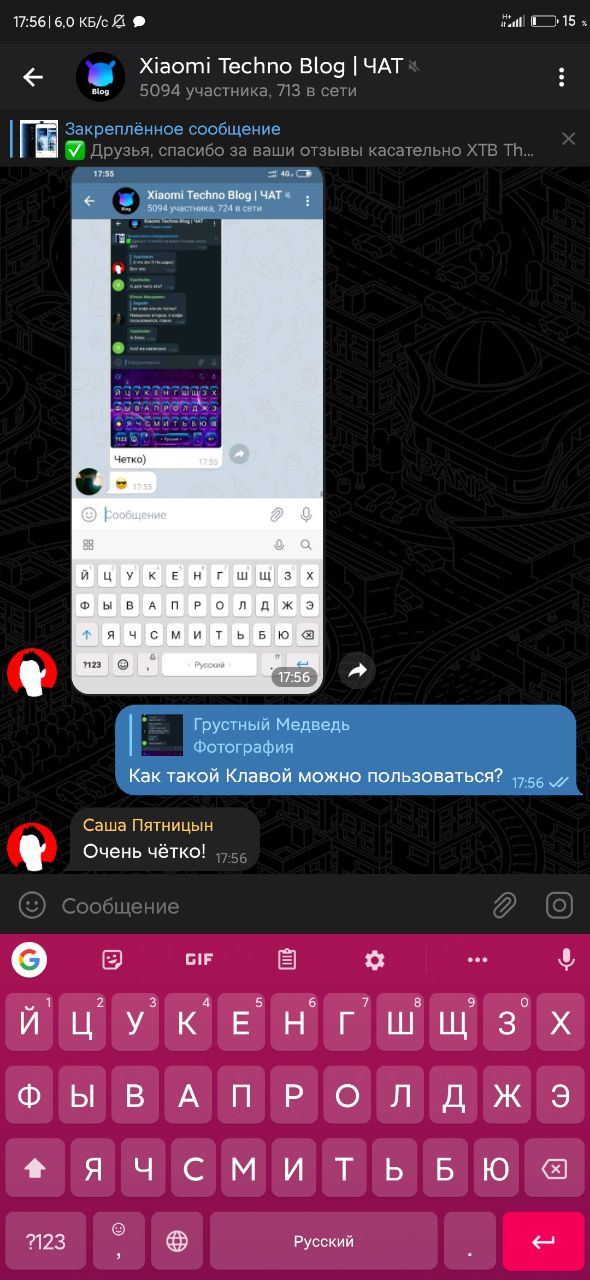Switch the keyboard to ?123 symbols

click(x=45, y=1241)
